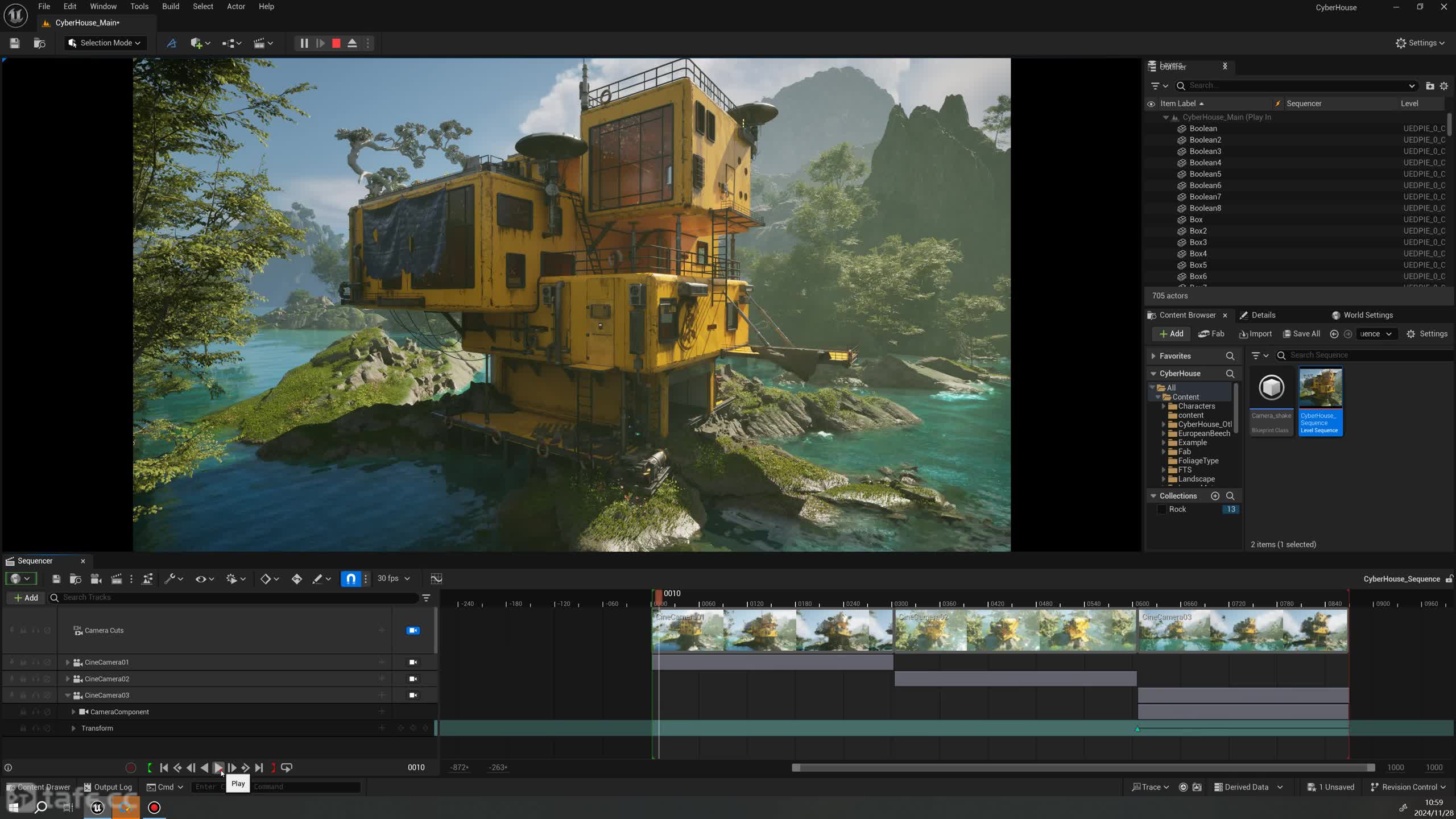Viewport: 1456px width, 819px height.
Task: Click Save All in the Content Browser
Action: point(1301,334)
